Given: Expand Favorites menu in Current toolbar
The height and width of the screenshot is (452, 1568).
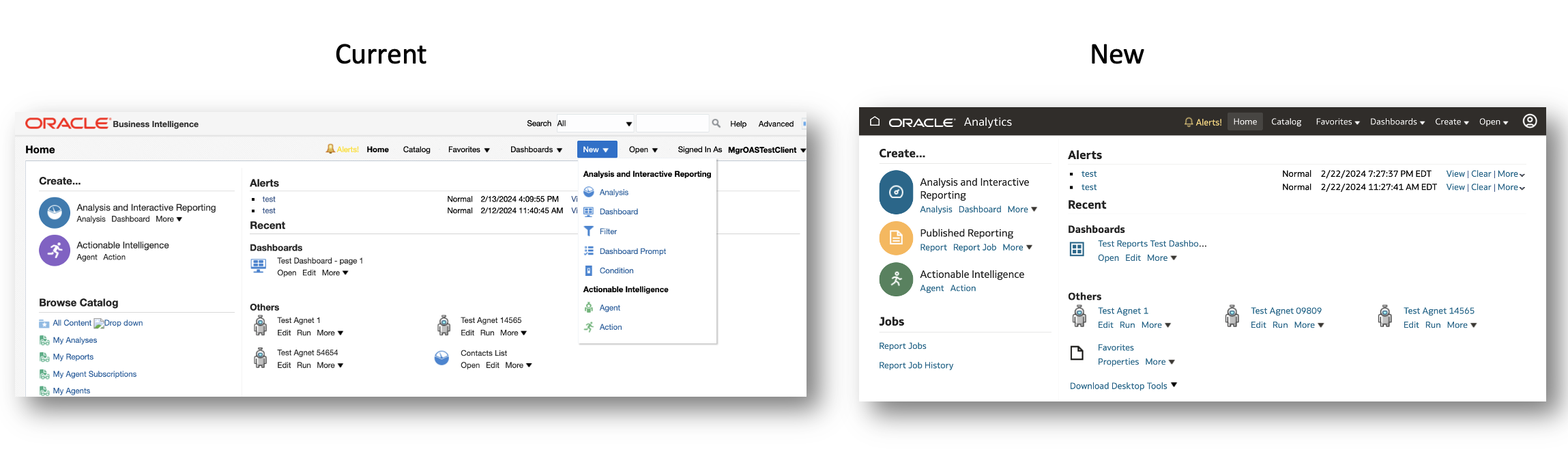Looking at the screenshot, I should 469,150.
